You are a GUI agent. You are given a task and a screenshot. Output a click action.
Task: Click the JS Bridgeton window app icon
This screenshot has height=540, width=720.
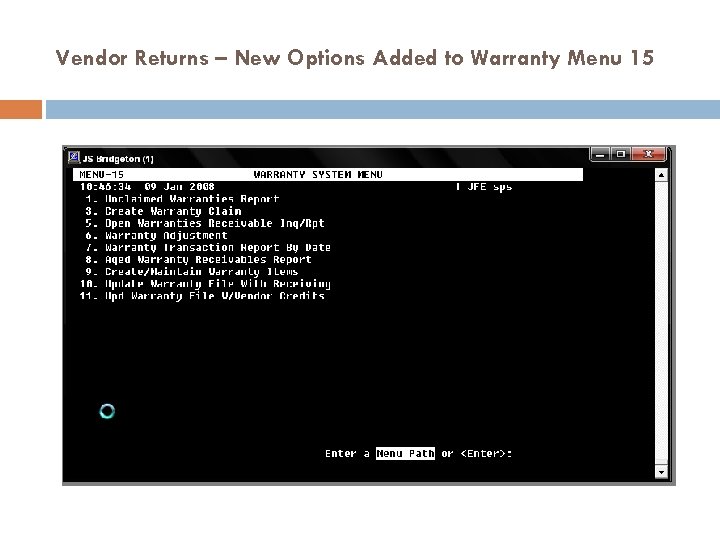click(74, 157)
